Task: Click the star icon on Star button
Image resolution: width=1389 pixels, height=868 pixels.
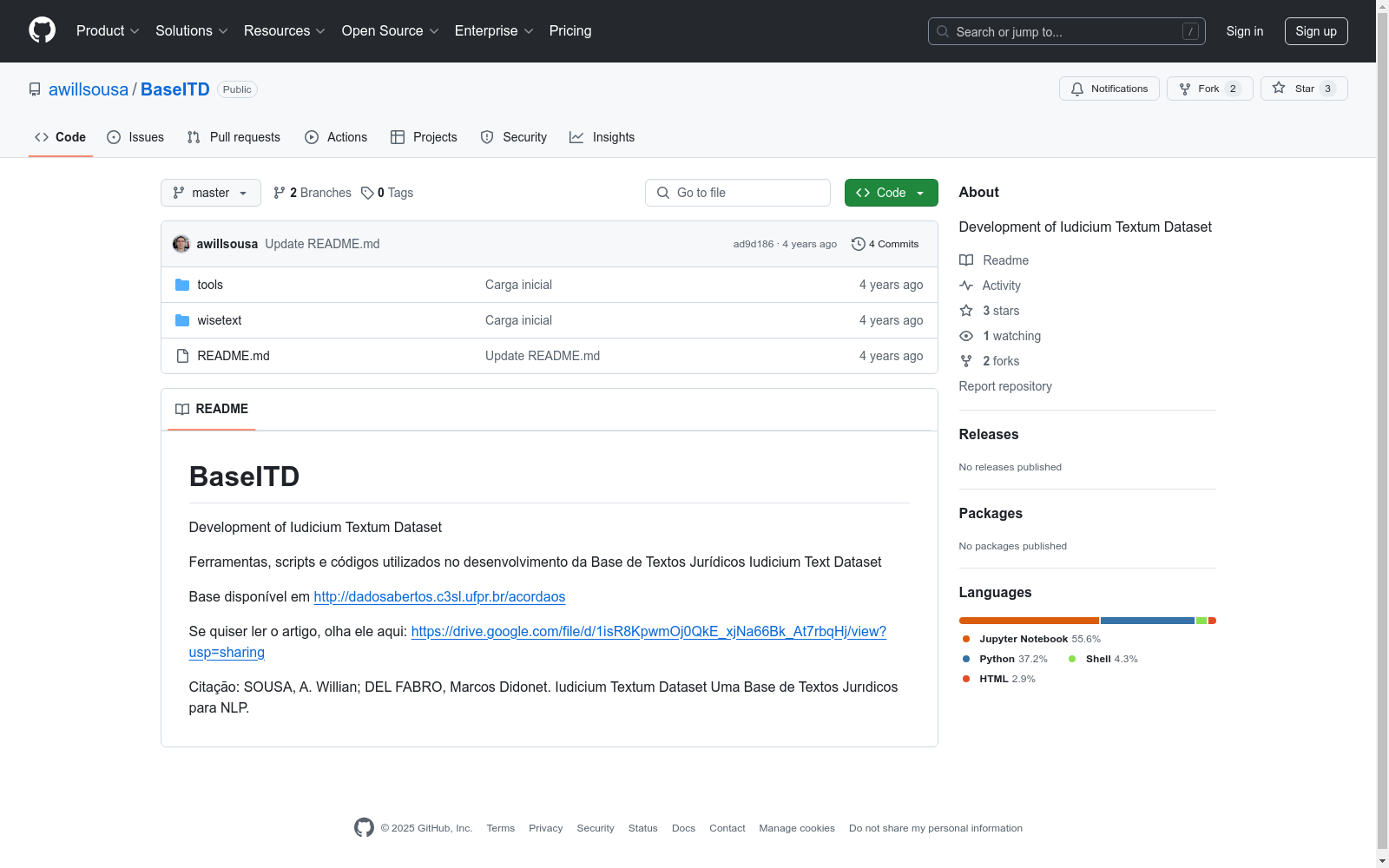Action: pyautogui.click(x=1279, y=88)
